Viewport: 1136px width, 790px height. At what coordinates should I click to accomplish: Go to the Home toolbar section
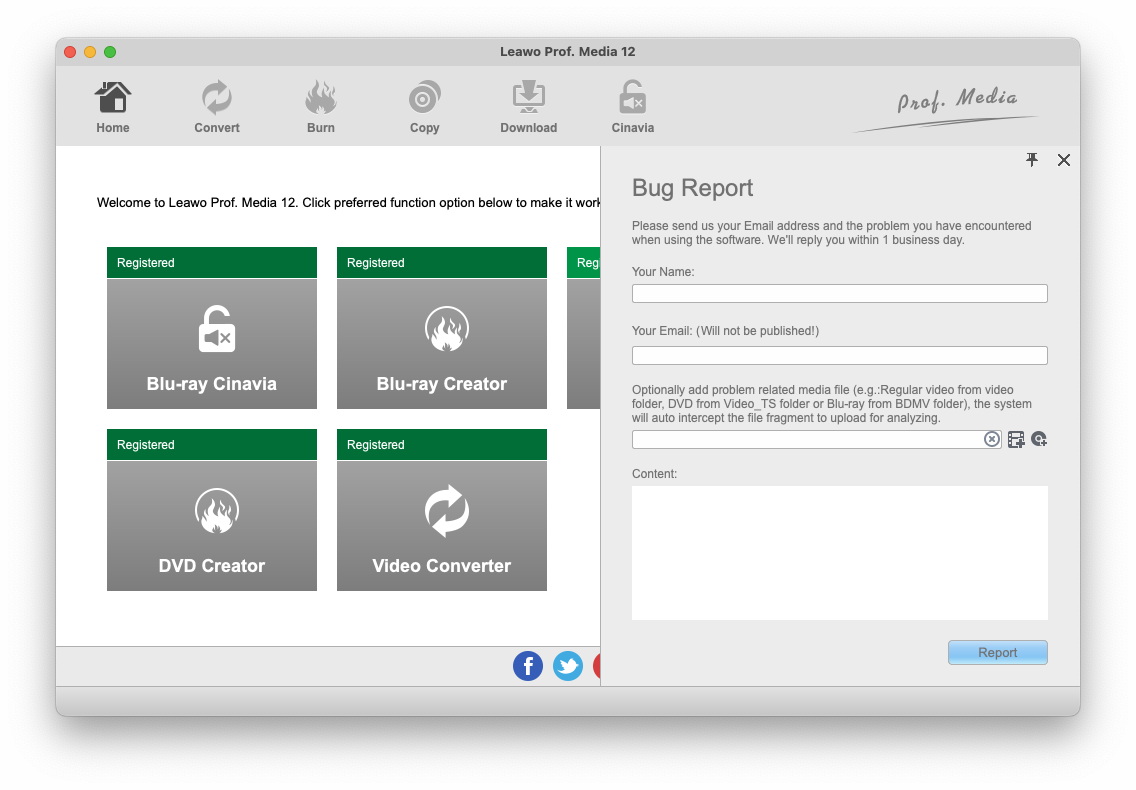112,107
